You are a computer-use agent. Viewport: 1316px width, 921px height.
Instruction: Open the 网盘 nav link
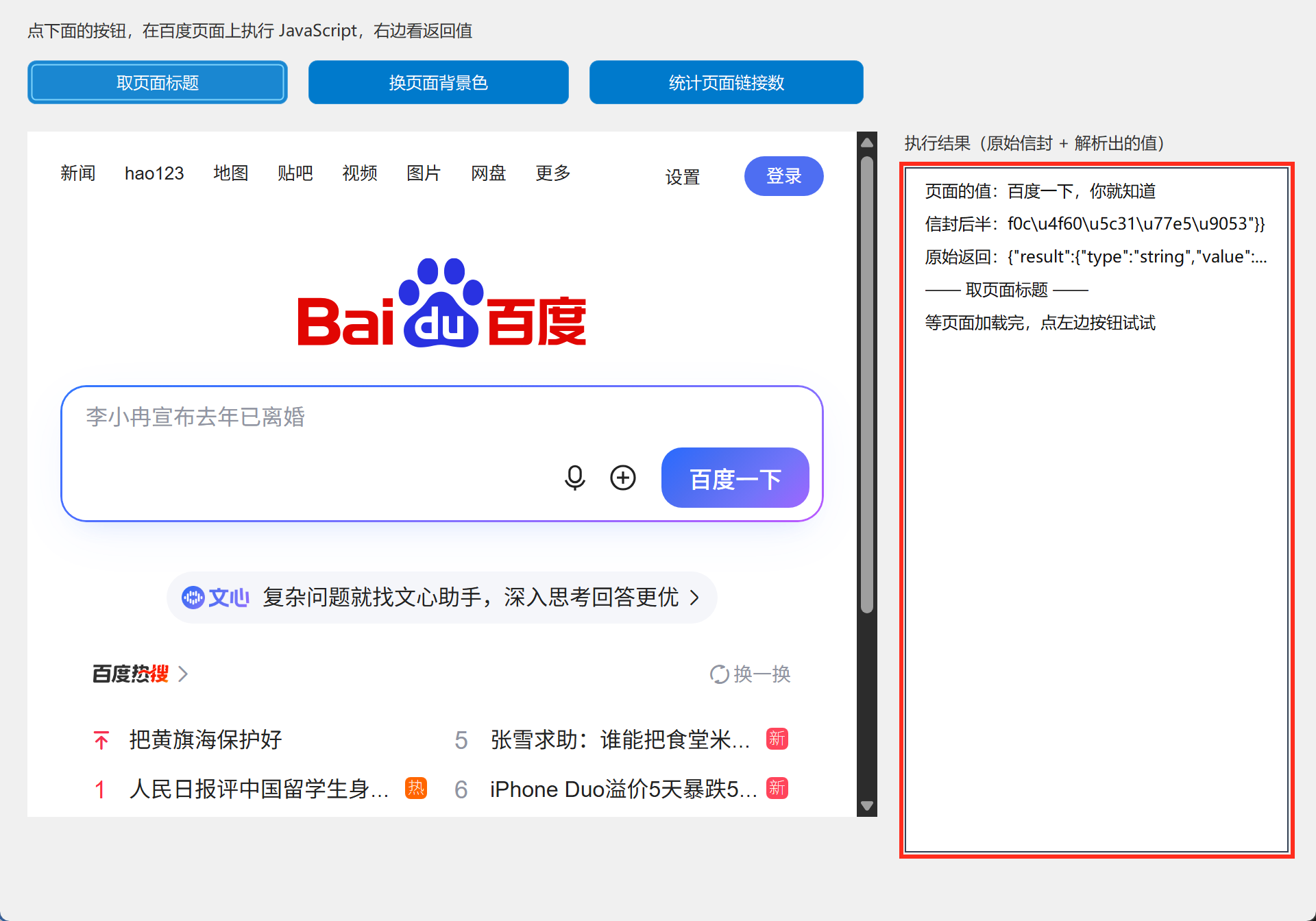(x=489, y=173)
